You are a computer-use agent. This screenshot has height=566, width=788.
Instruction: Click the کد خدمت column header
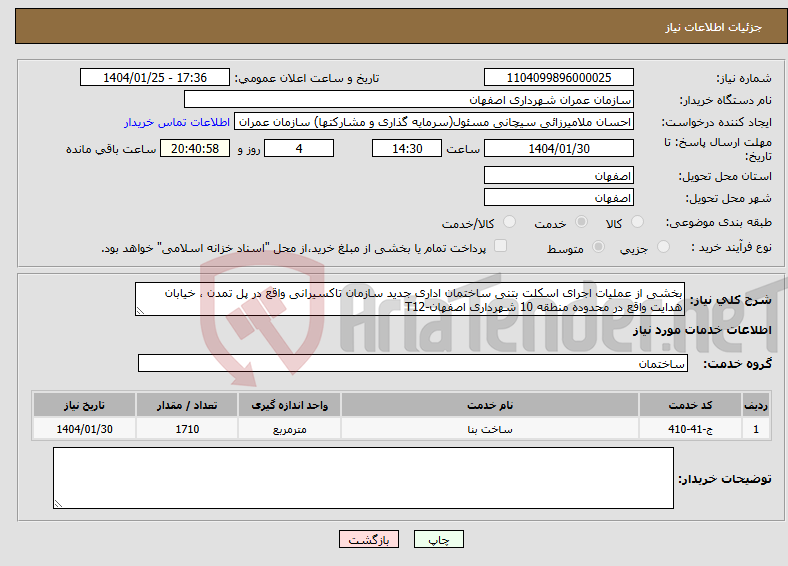coord(691,405)
